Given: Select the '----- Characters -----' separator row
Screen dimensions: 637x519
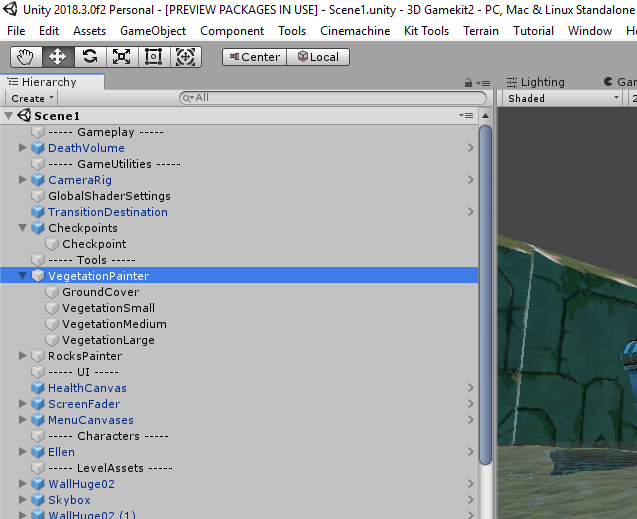Looking at the screenshot, I should coord(239,436).
